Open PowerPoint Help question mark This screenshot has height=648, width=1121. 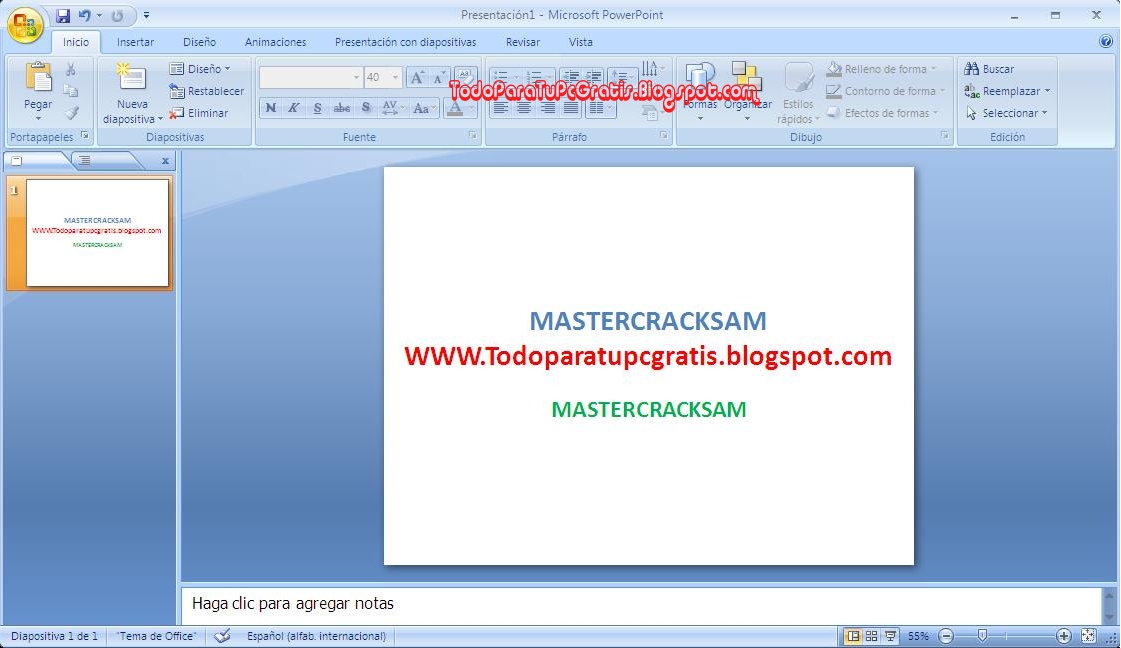(1105, 41)
